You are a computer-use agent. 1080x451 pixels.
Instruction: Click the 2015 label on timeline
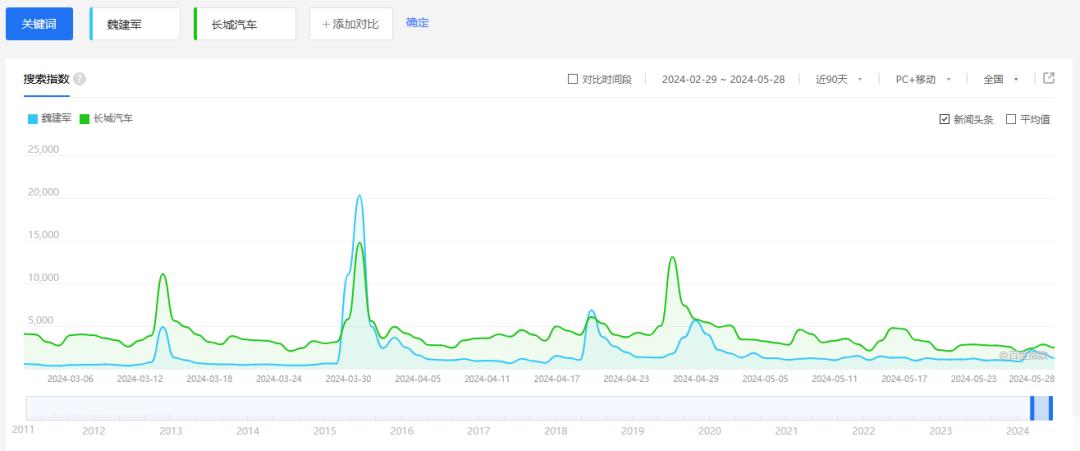coord(324,431)
